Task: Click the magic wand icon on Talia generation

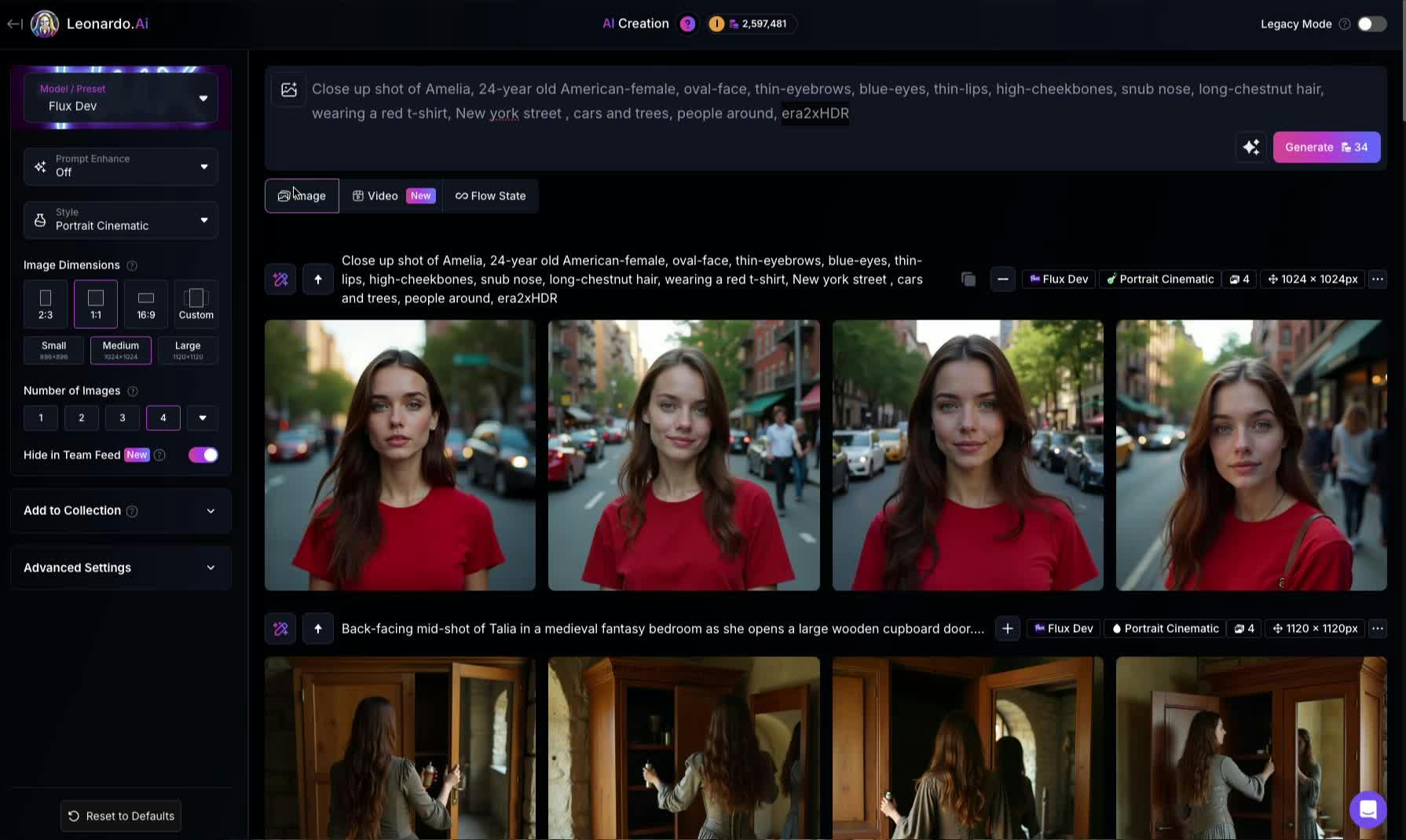Action: [280, 629]
